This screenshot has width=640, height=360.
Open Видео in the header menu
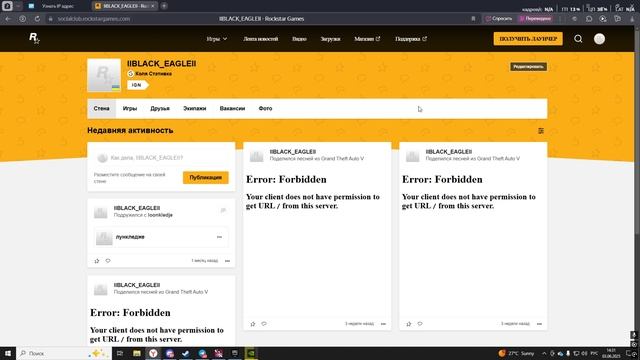pos(299,39)
